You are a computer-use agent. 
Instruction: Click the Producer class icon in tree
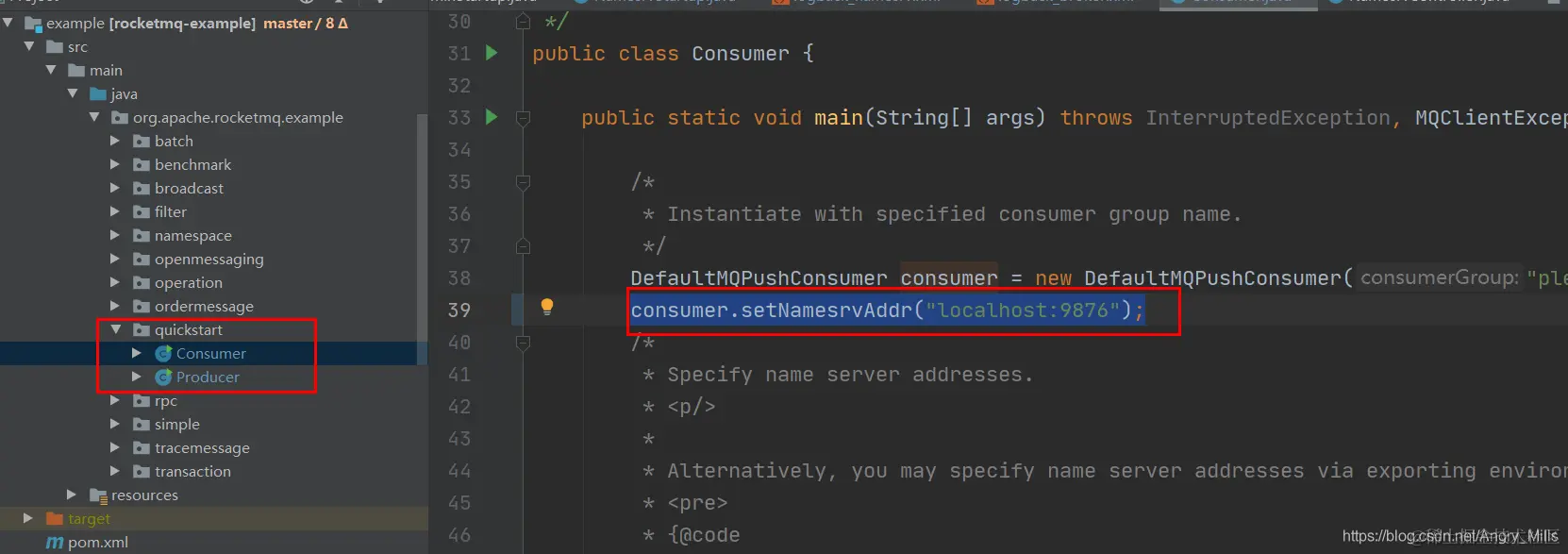(x=163, y=377)
